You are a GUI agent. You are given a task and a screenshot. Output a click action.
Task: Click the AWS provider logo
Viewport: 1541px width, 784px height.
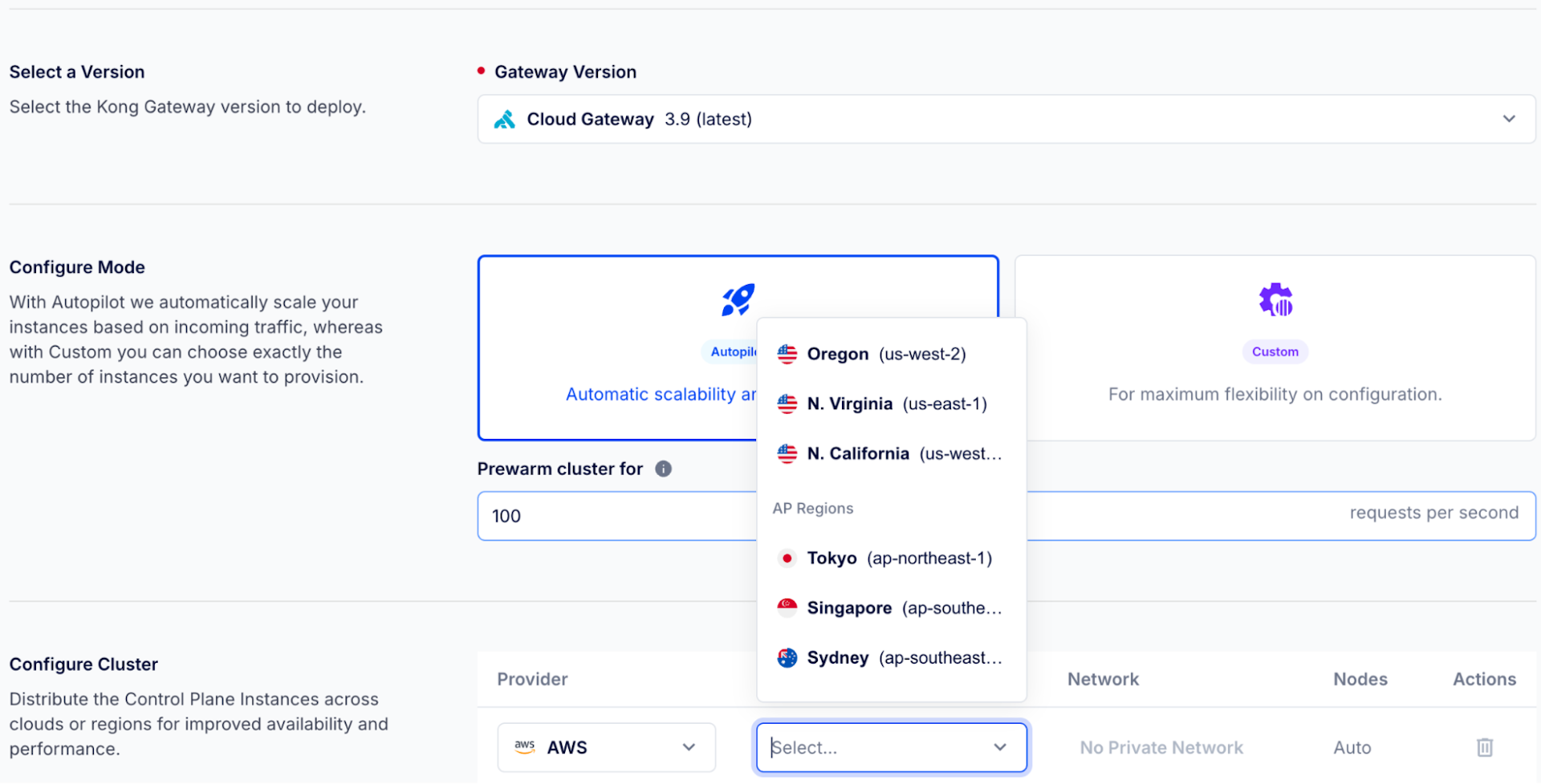(x=525, y=746)
